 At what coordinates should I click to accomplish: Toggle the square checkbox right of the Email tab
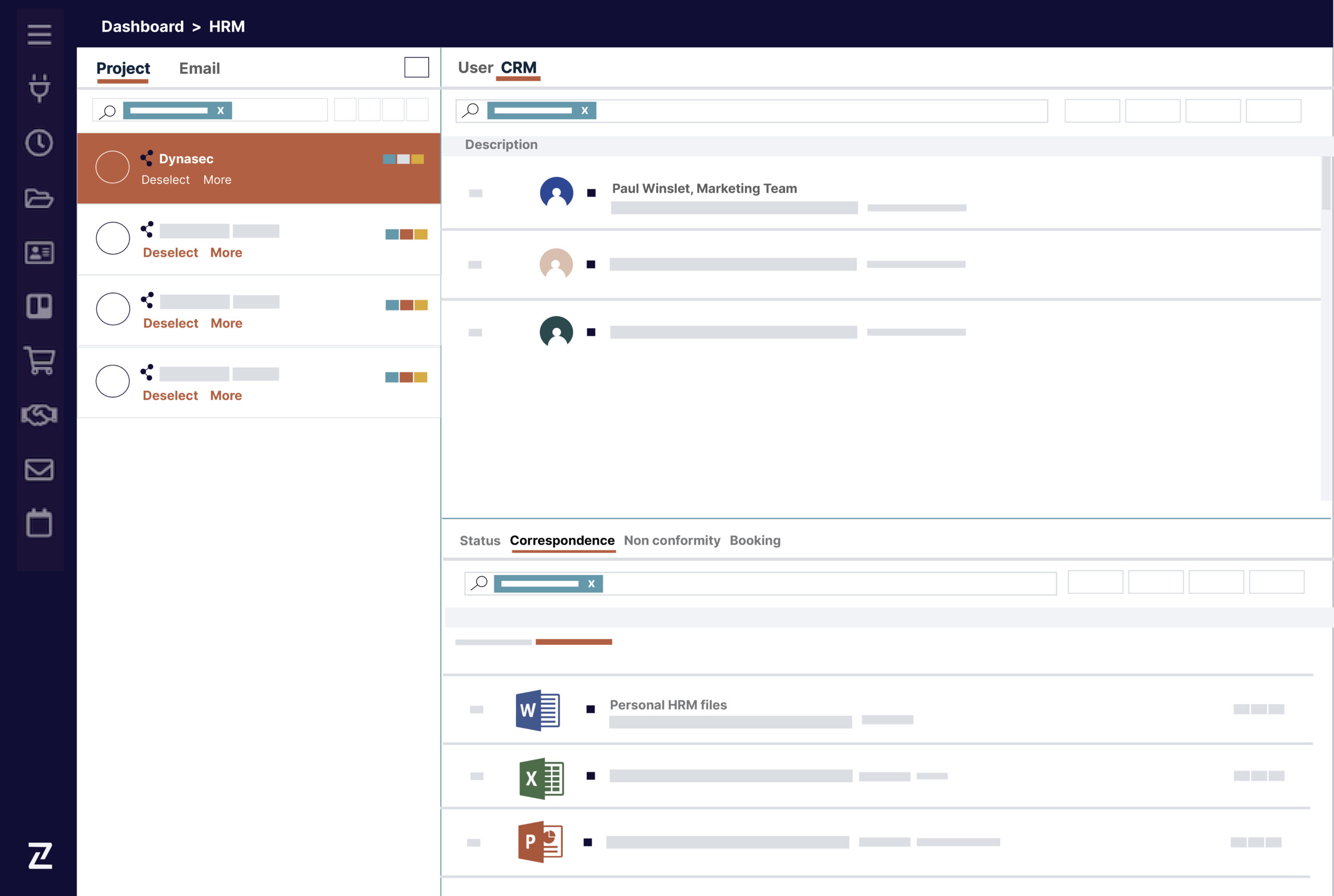[417, 67]
